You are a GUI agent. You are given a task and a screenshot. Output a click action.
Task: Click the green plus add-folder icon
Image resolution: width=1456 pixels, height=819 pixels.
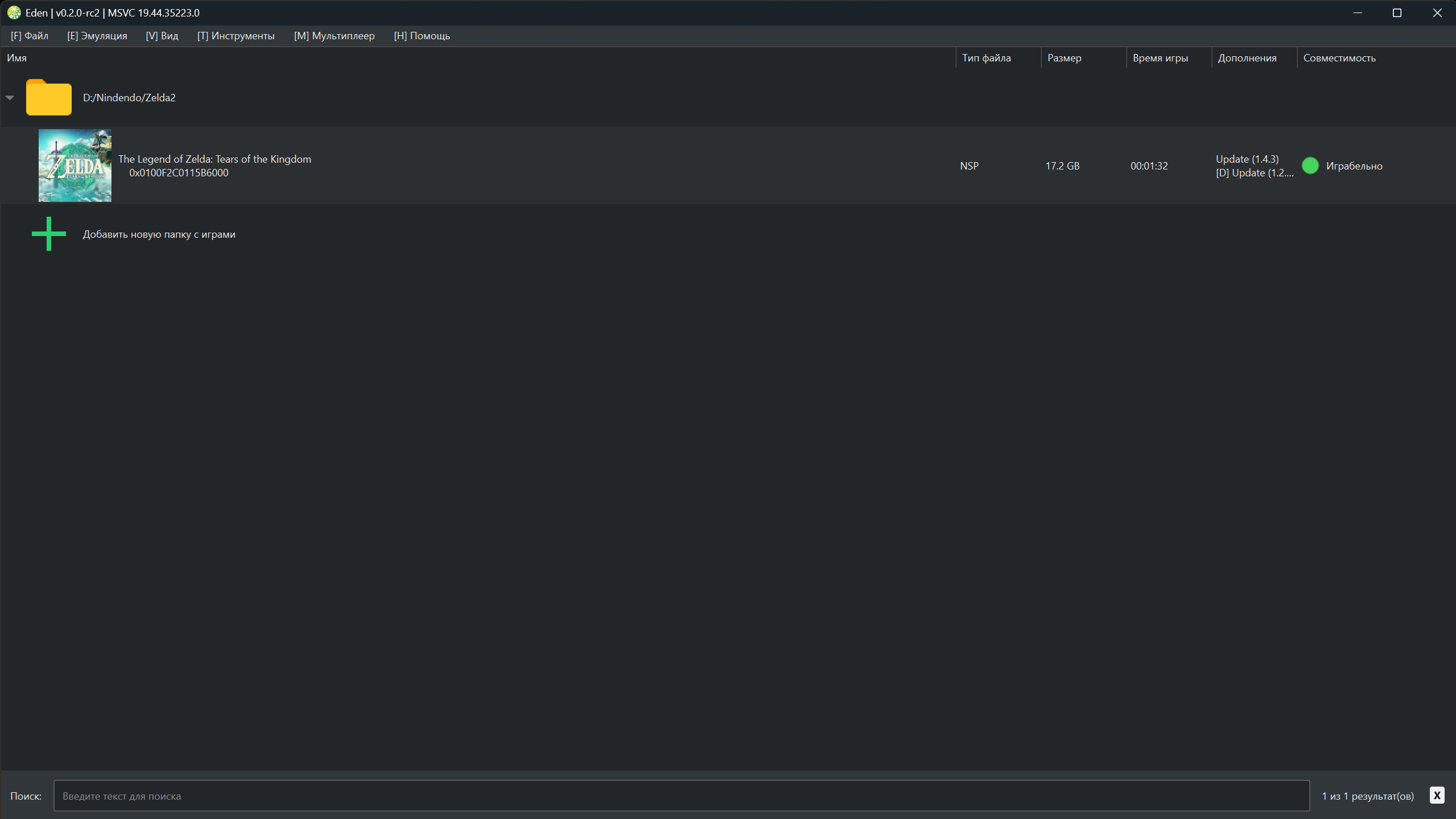[49, 234]
